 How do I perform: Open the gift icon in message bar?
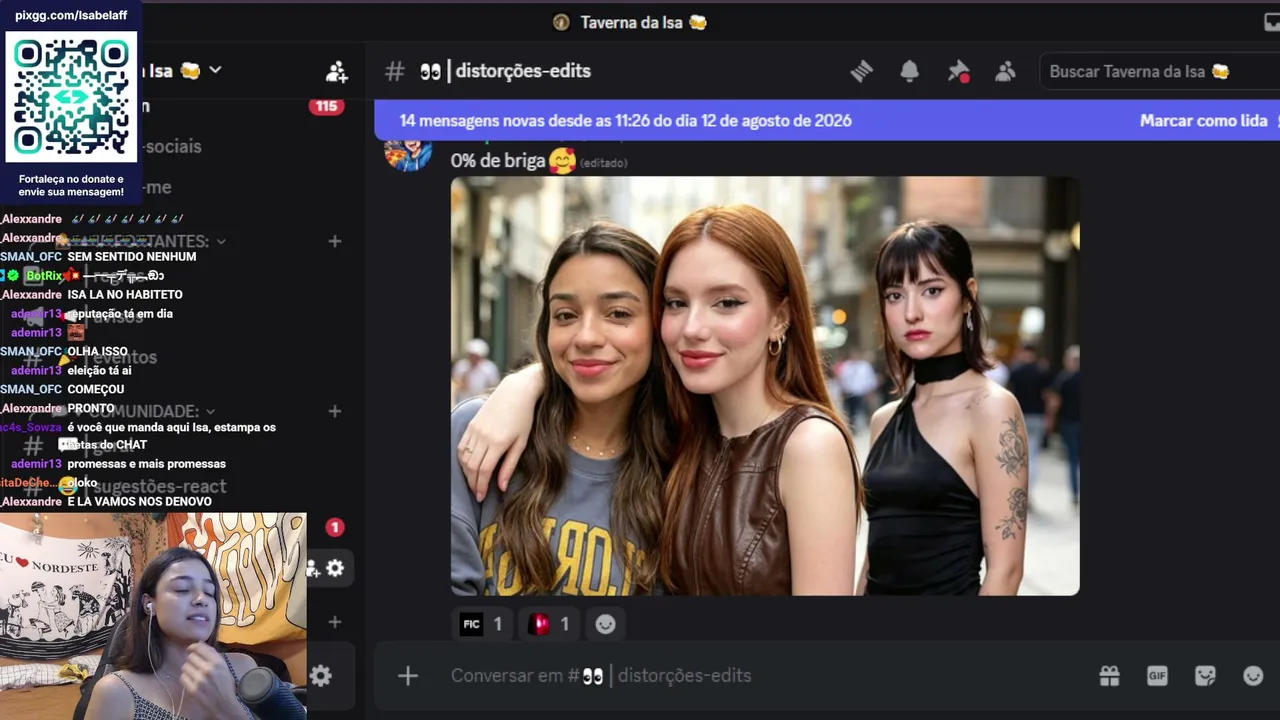click(x=1109, y=676)
